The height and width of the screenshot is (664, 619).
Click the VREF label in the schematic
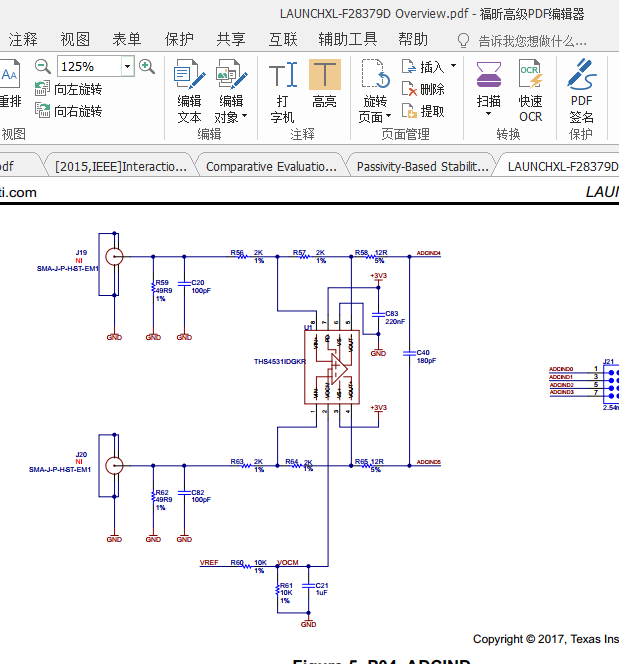[209, 562]
